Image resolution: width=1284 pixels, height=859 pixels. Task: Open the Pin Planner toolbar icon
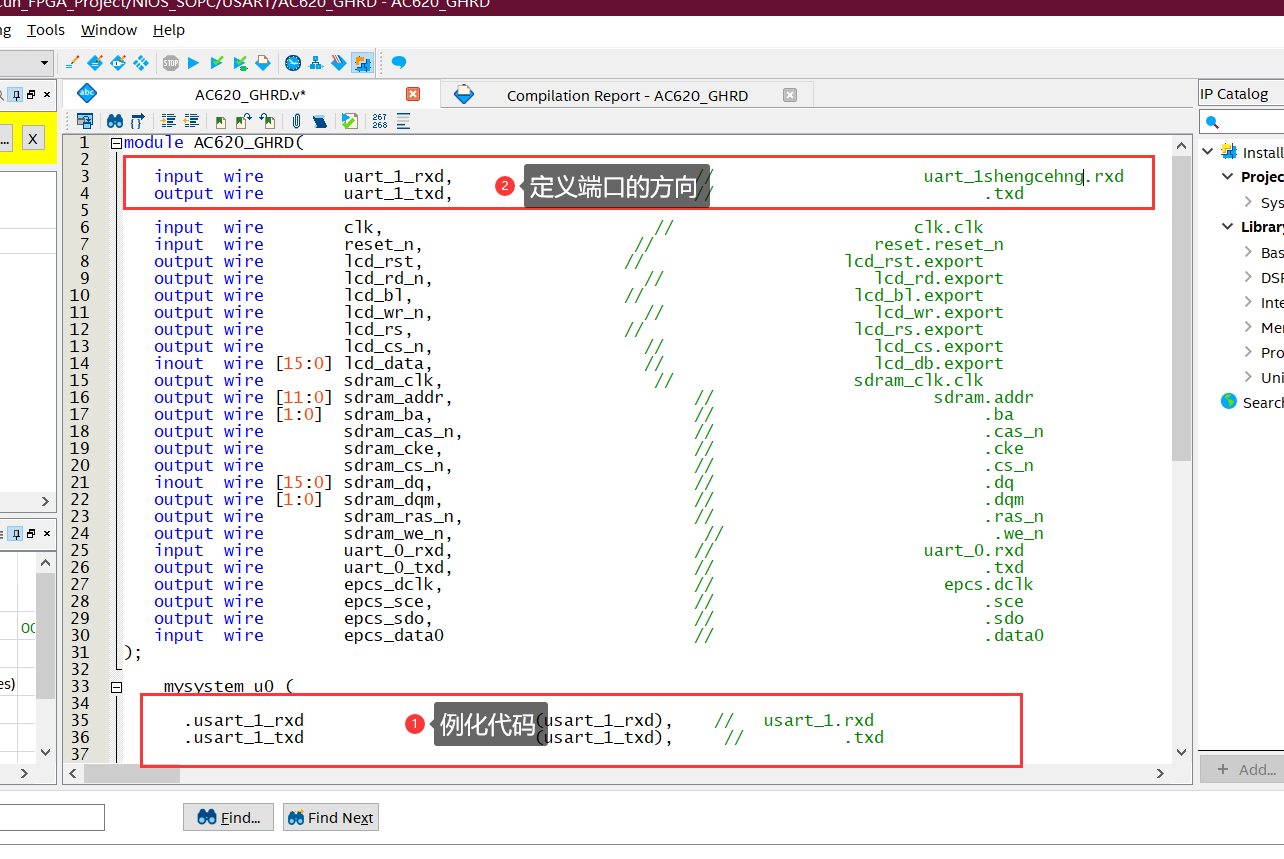(118, 63)
